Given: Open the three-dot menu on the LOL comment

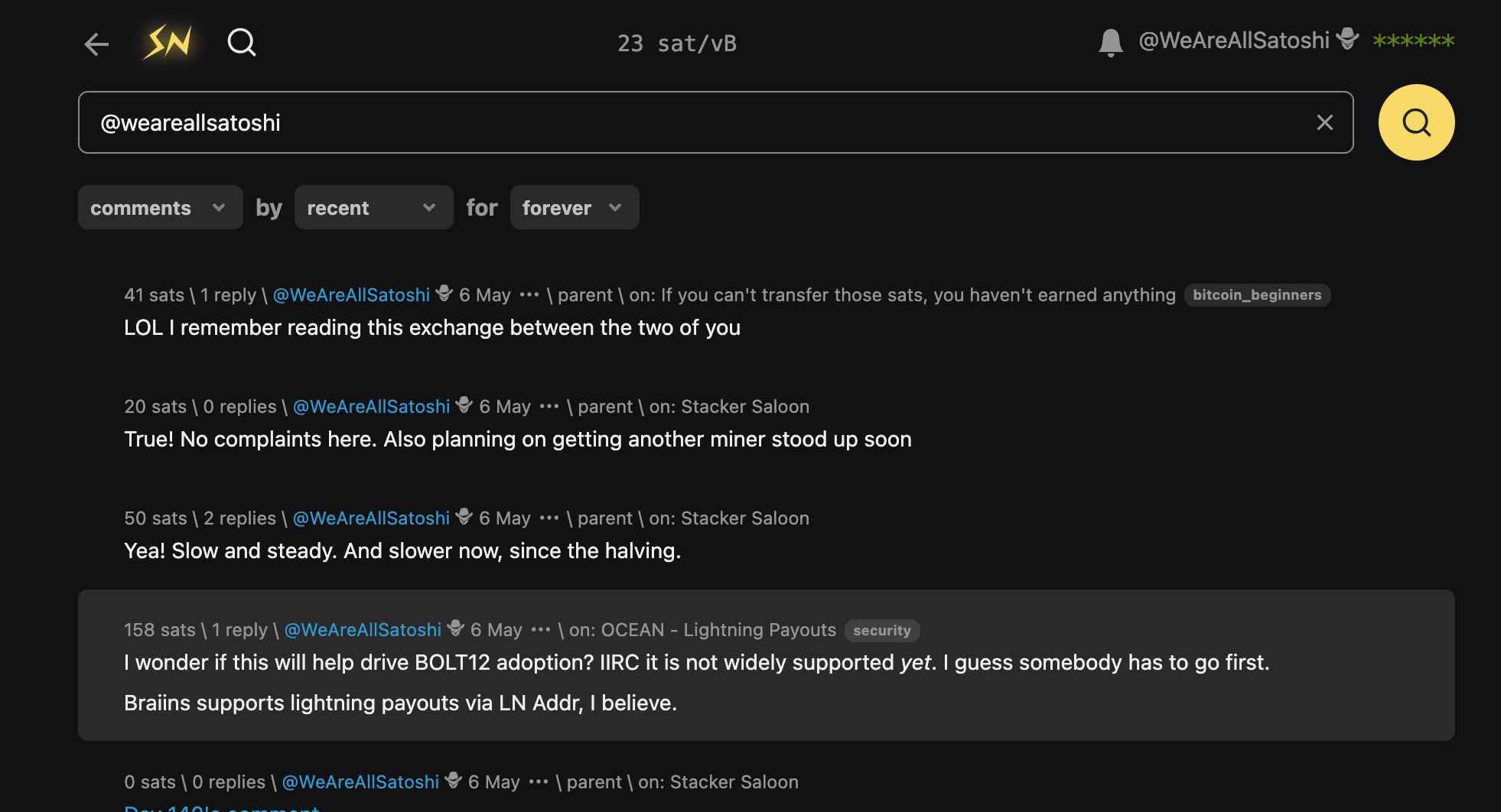Looking at the screenshot, I should pos(529,295).
